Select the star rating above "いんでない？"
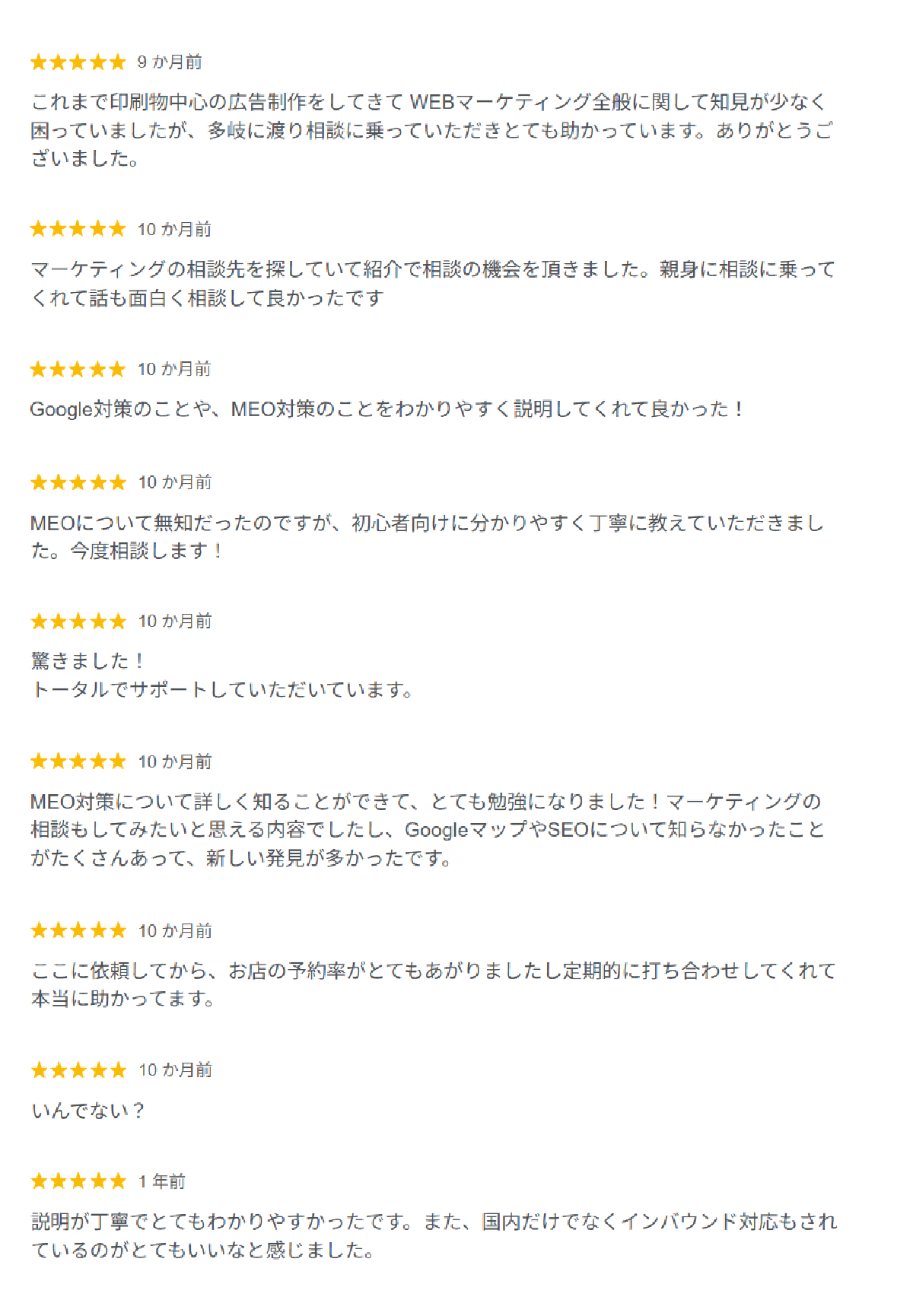Screen dimensions: 913x1316 (78, 1070)
